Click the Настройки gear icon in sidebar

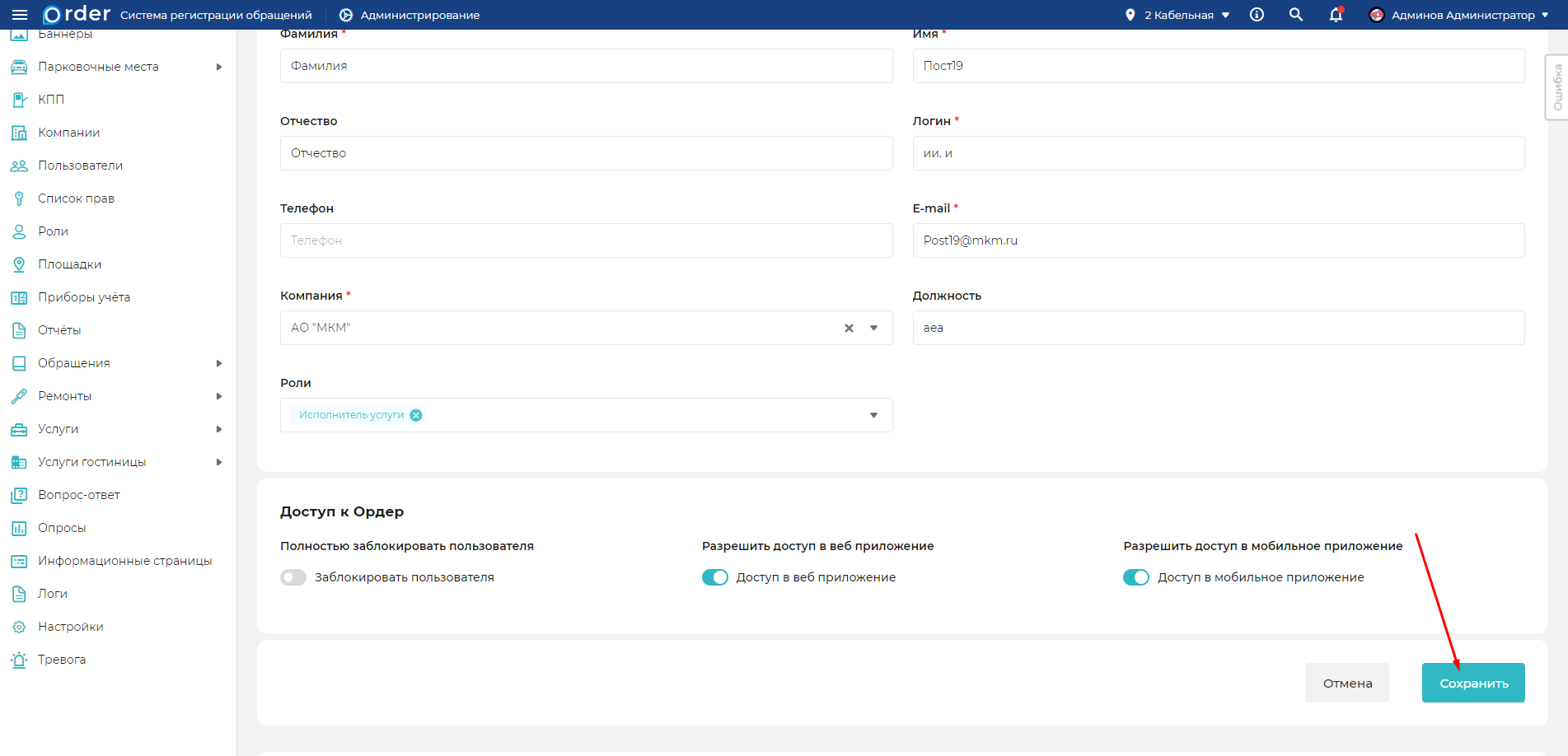click(x=19, y=627)
